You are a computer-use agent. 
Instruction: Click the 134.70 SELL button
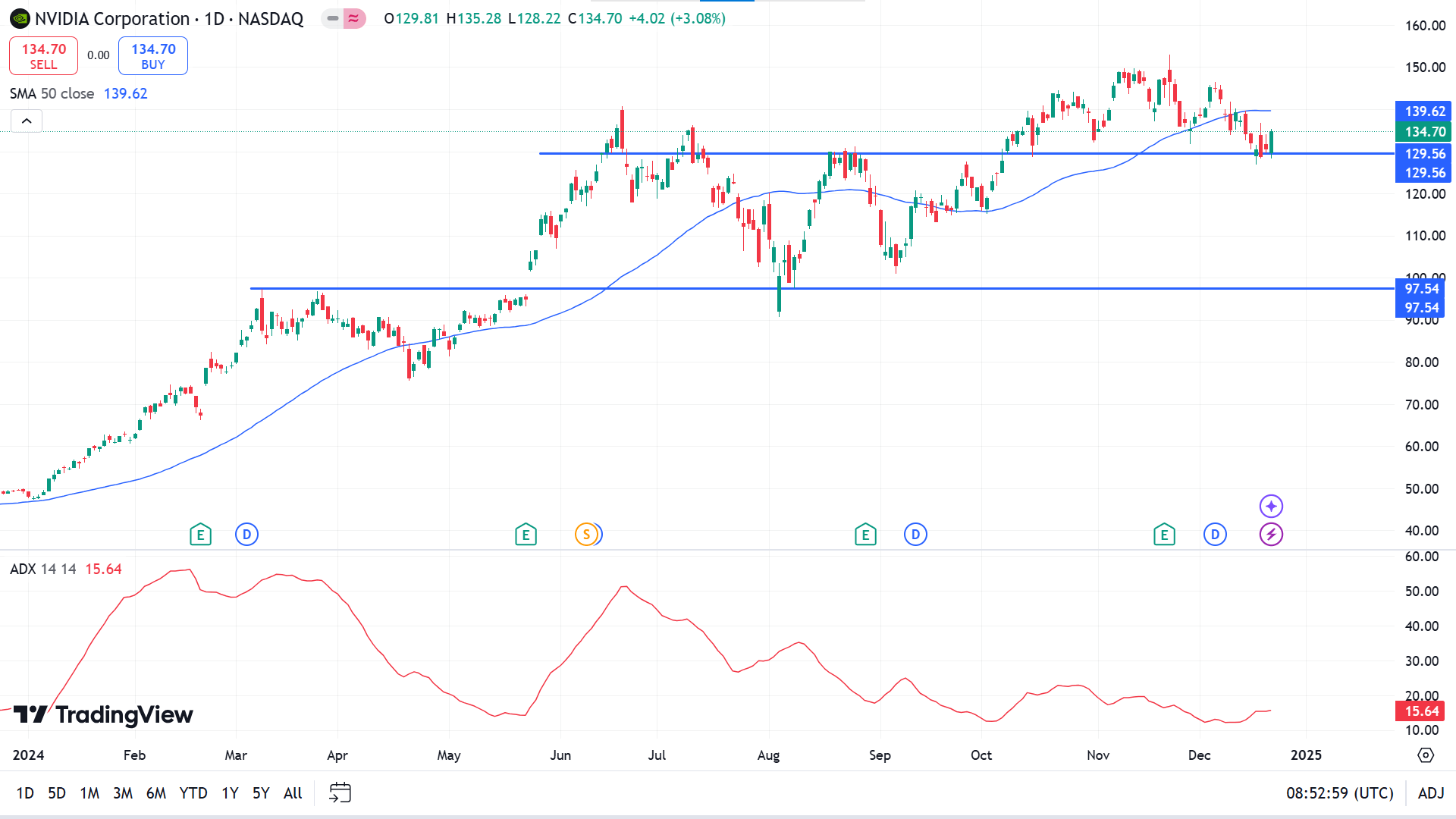click(43, 56)
